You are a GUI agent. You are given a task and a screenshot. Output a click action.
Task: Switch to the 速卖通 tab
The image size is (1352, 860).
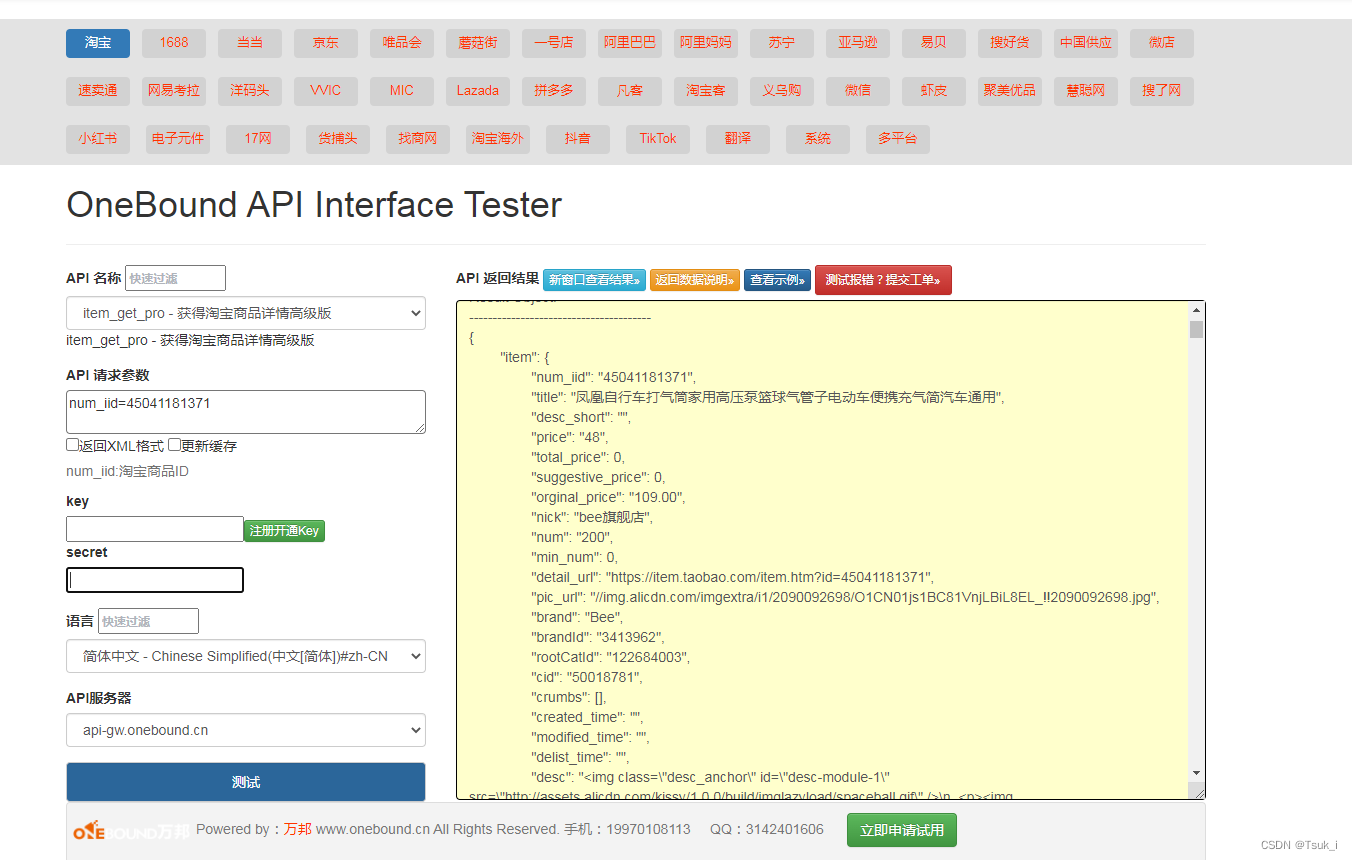point(98,91)
